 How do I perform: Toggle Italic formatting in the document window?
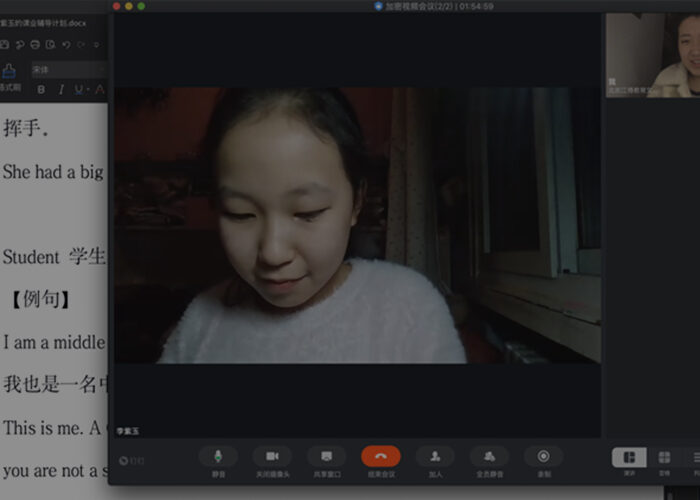pos(61,90)
